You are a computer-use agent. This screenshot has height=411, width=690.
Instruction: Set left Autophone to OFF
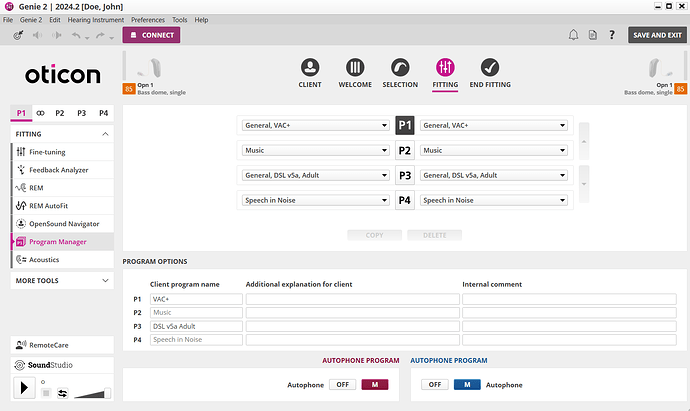[x=342, y=385]
